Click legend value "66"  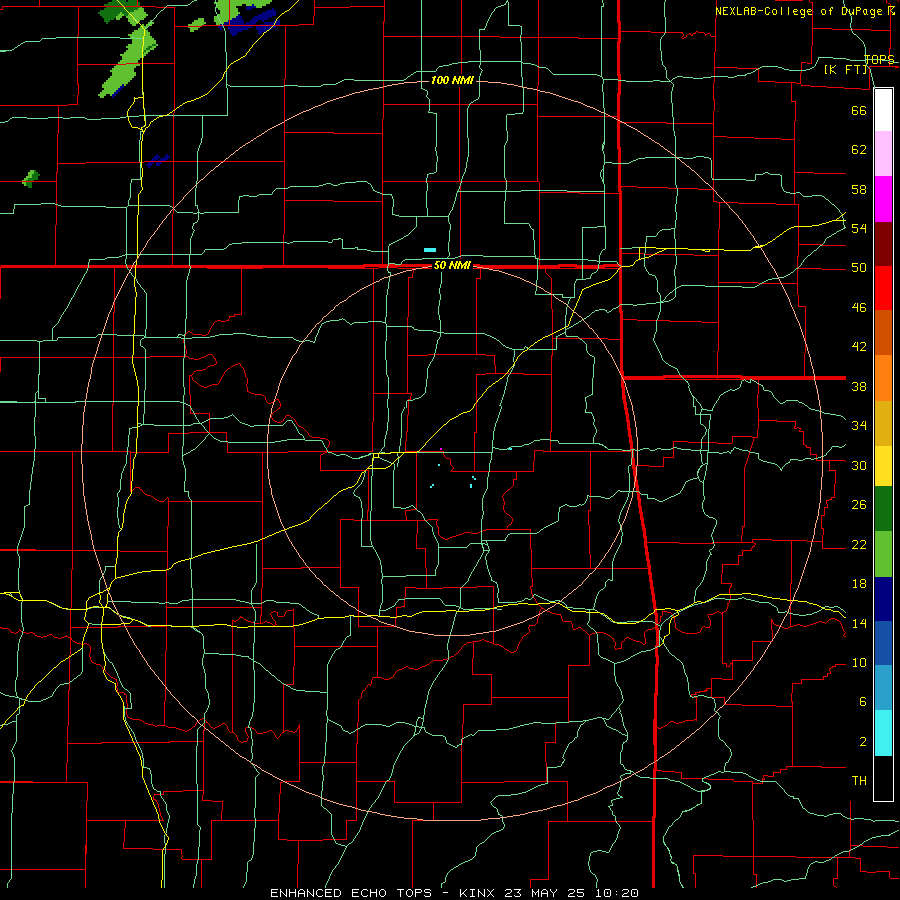(x=859, y=111)
